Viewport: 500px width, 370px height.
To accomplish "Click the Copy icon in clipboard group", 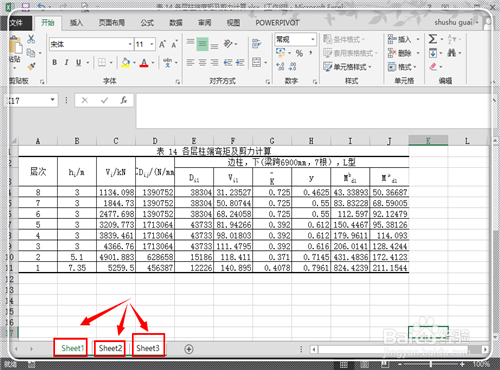I will pyautogui.click(x=31, y=53).
